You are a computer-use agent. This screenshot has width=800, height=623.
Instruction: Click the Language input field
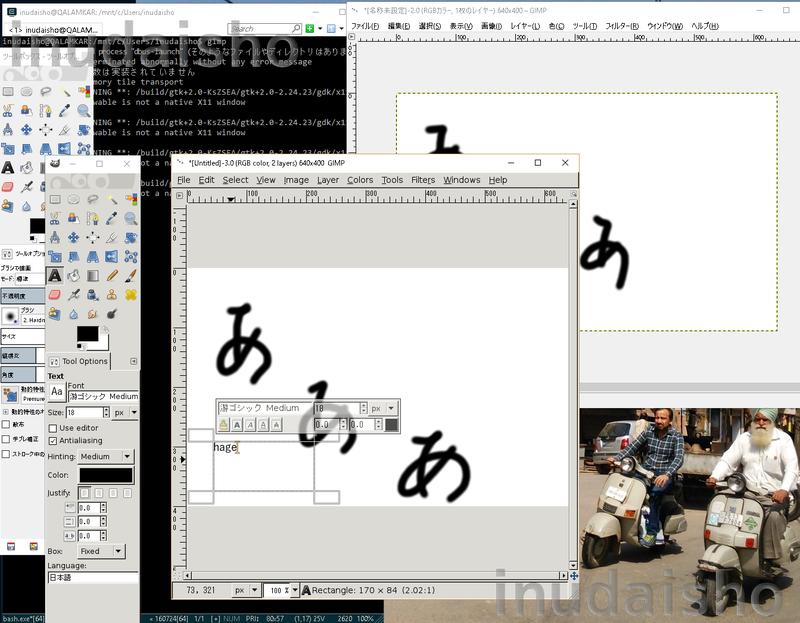[93, 578]
